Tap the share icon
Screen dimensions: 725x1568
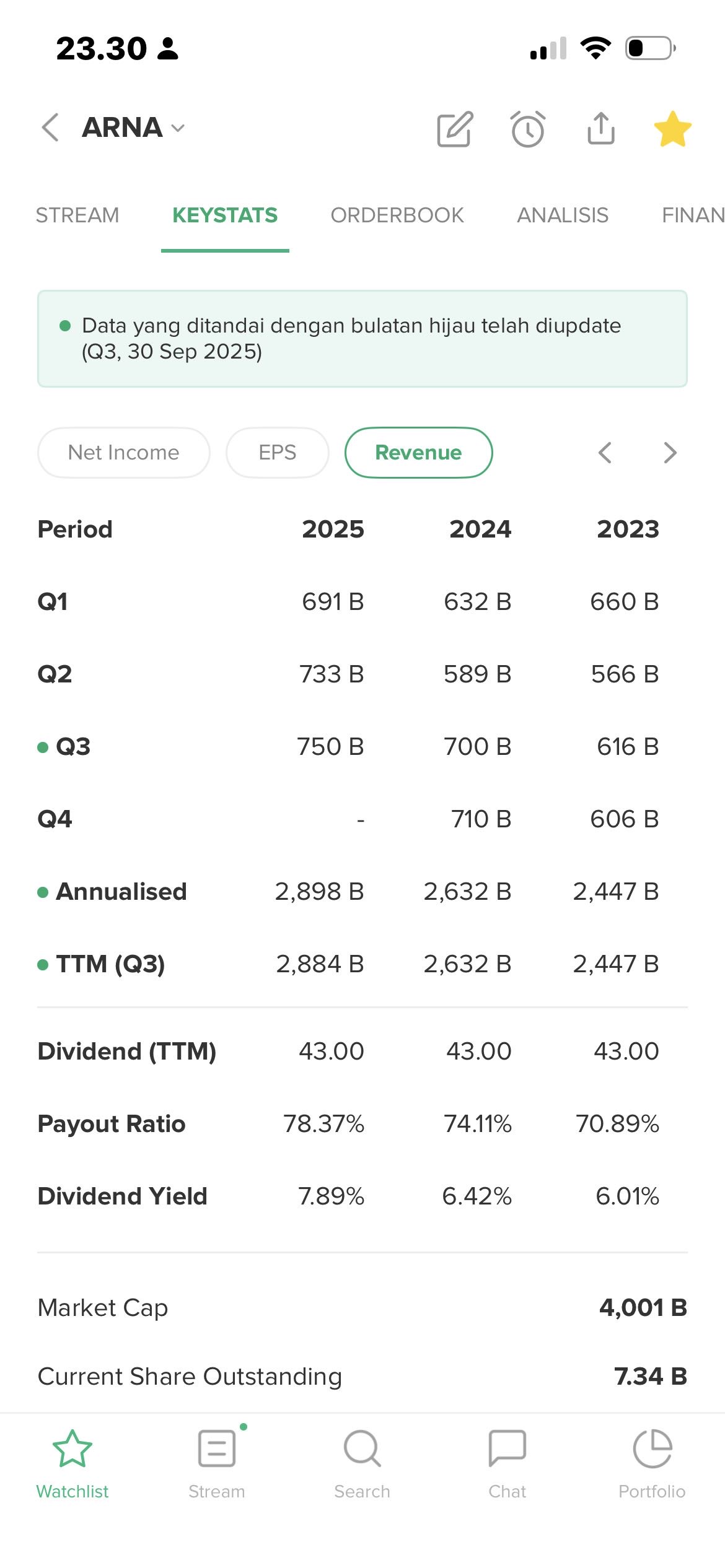[600, 128]
